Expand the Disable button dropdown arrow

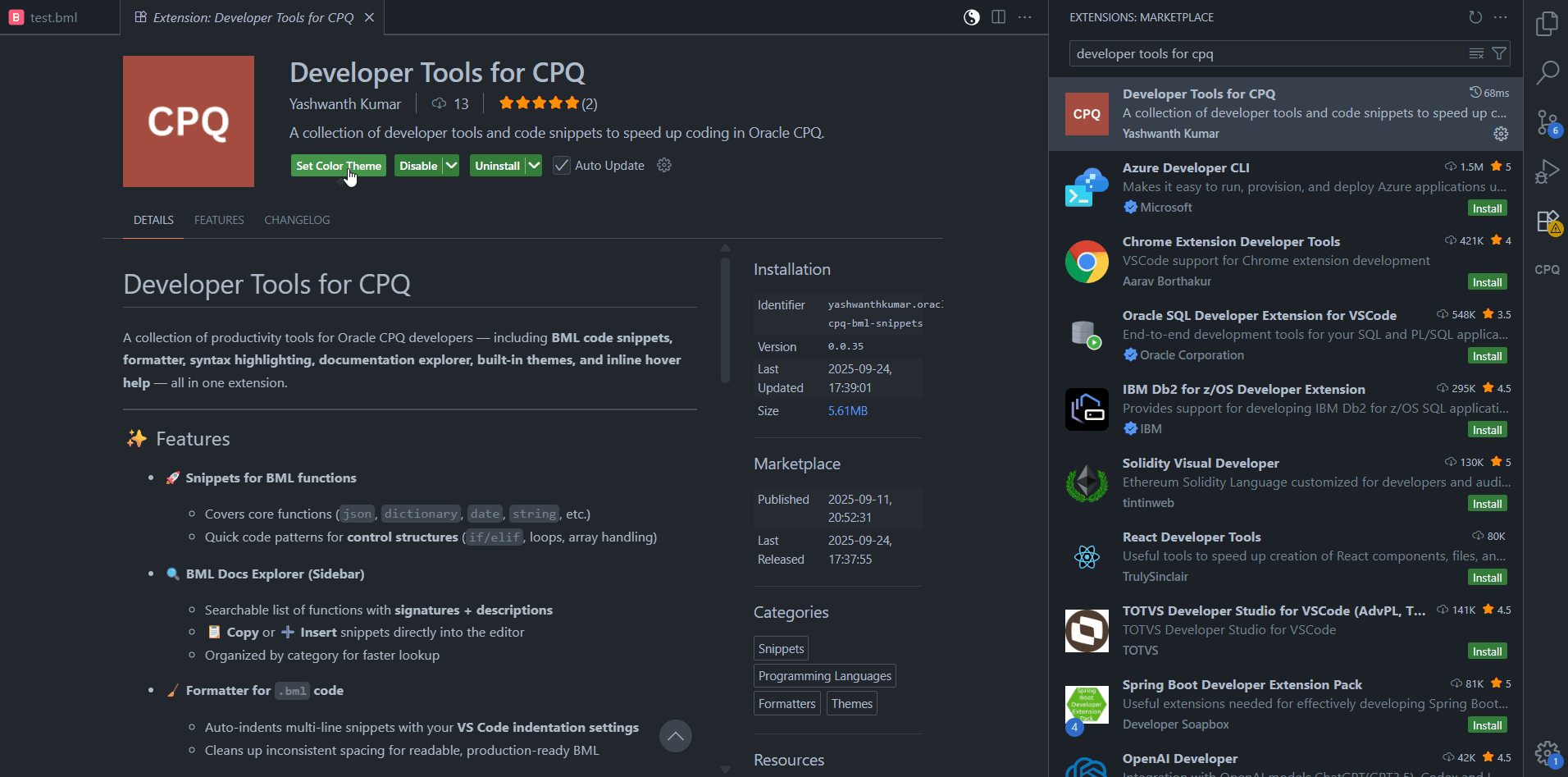[x=451, y=166]
